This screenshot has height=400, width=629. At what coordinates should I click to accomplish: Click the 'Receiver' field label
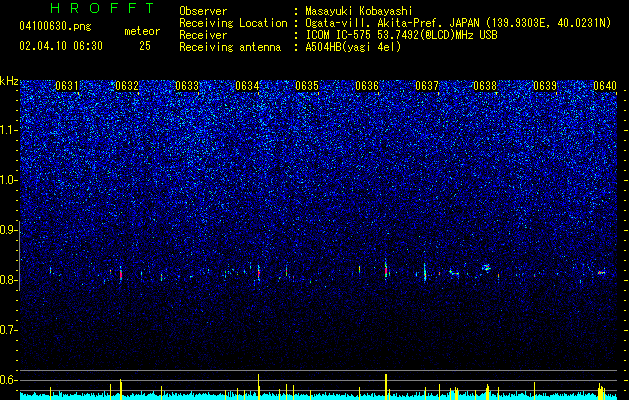pos(203,35)
